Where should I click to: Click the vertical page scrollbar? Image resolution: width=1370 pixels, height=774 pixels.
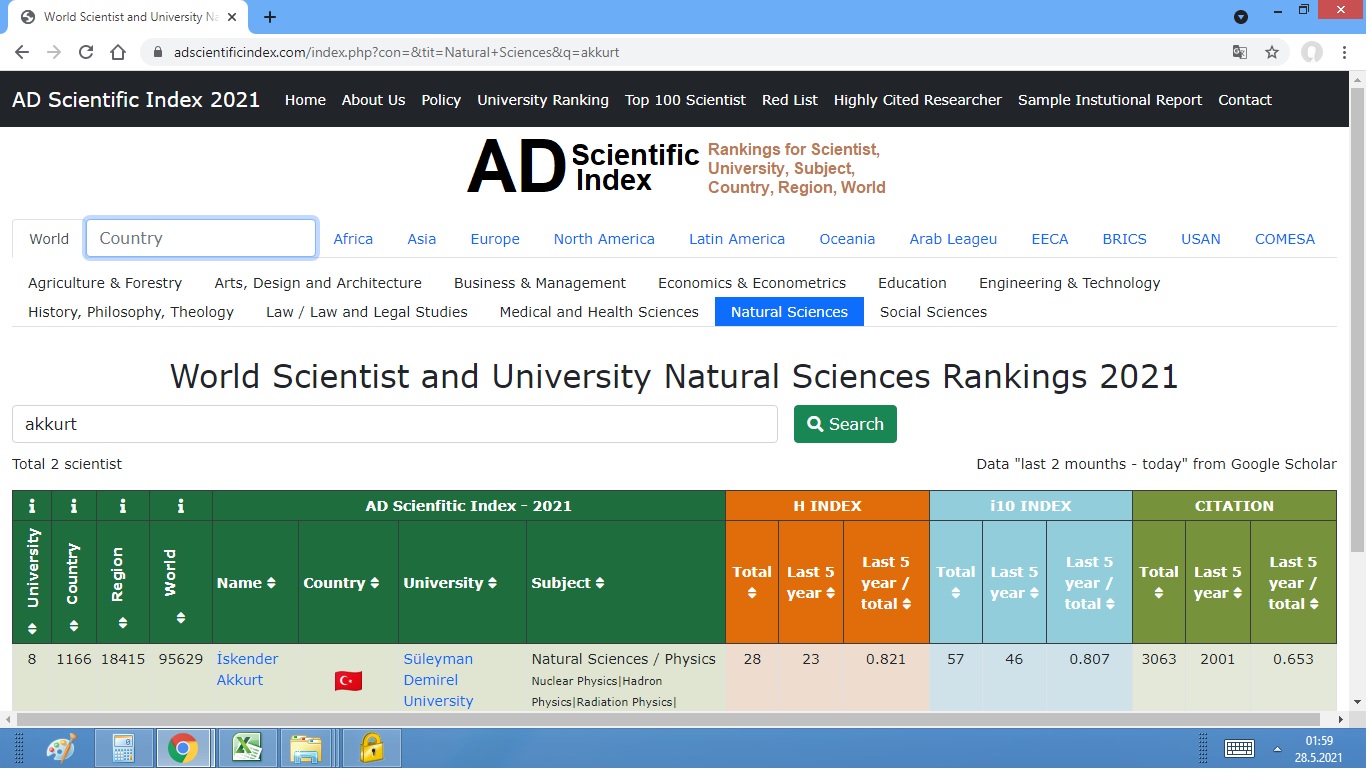[1357, 320]
